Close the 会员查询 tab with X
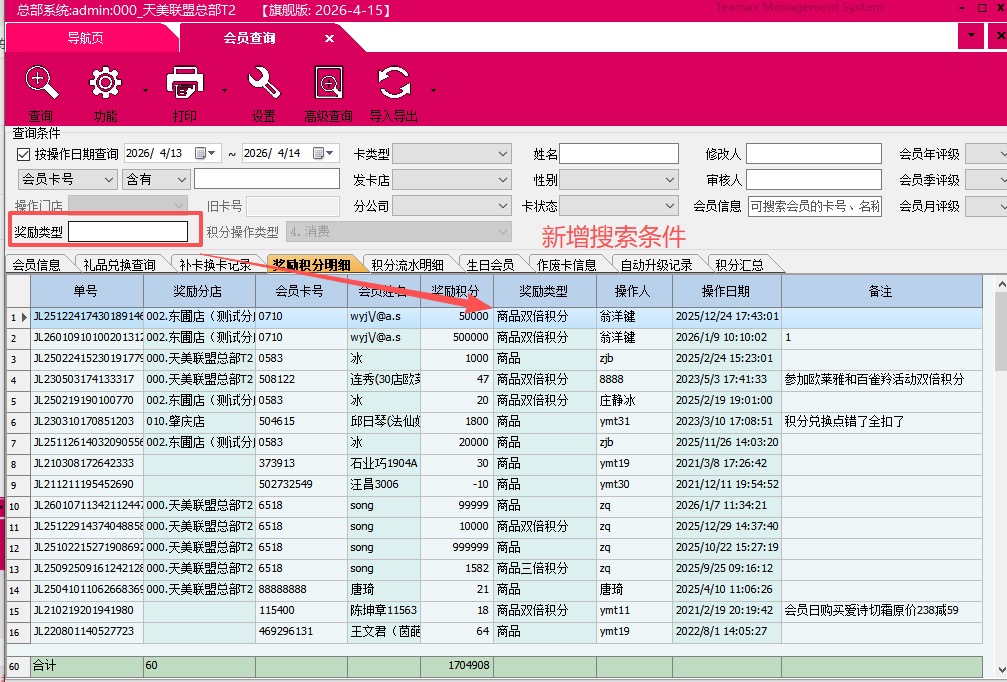This screenshot has width=1007, height=682. (329, 38)
